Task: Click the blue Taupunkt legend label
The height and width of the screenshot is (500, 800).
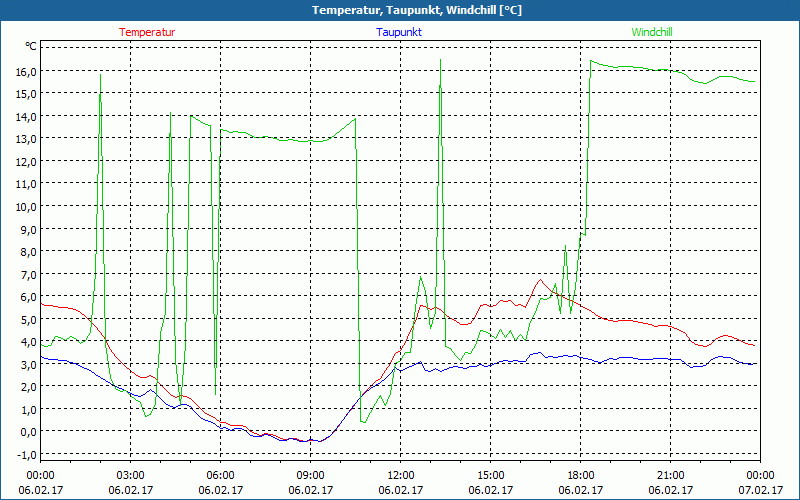Action: tap(399, 32)
